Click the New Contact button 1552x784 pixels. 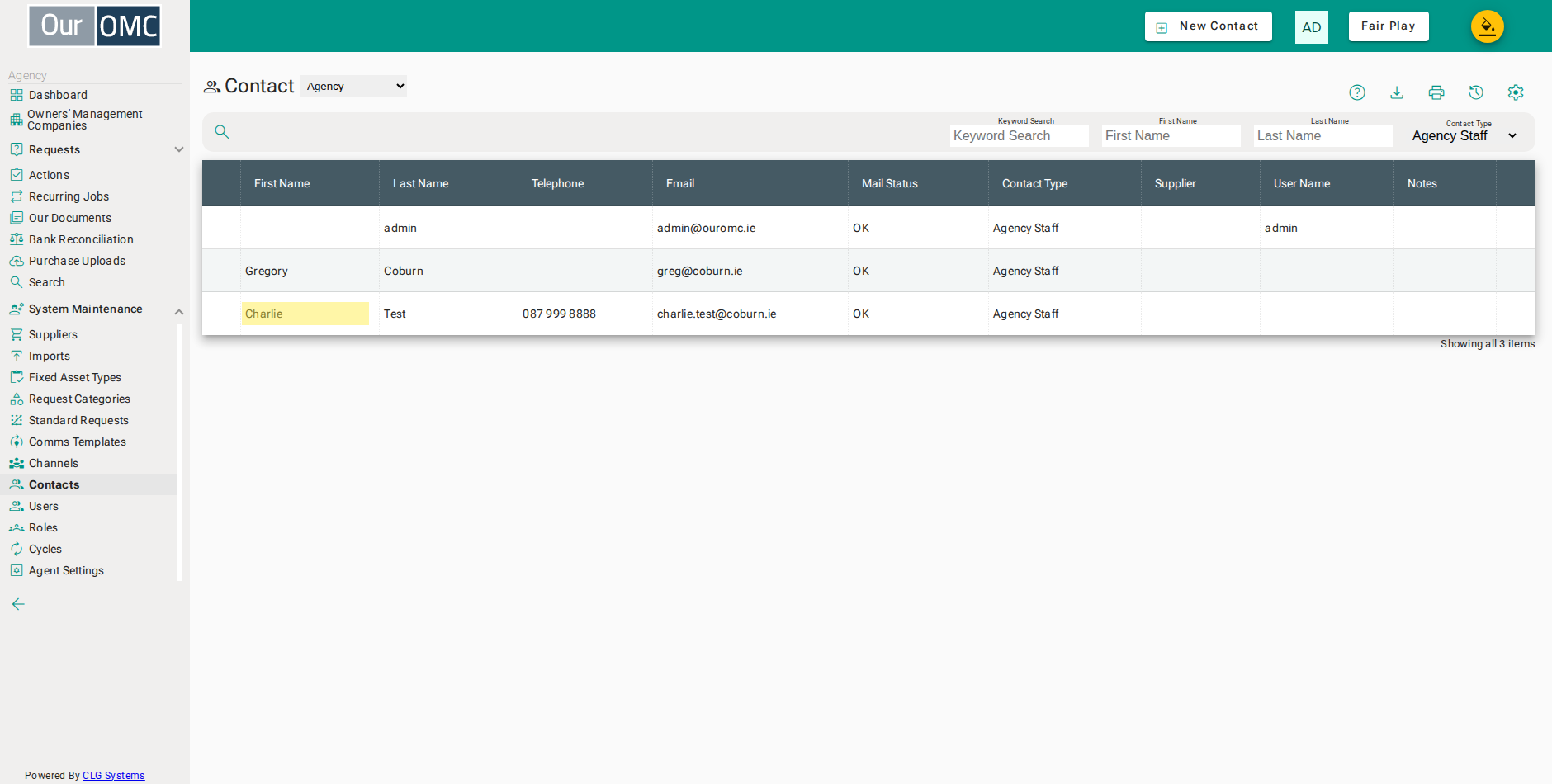coord(1209,26)
